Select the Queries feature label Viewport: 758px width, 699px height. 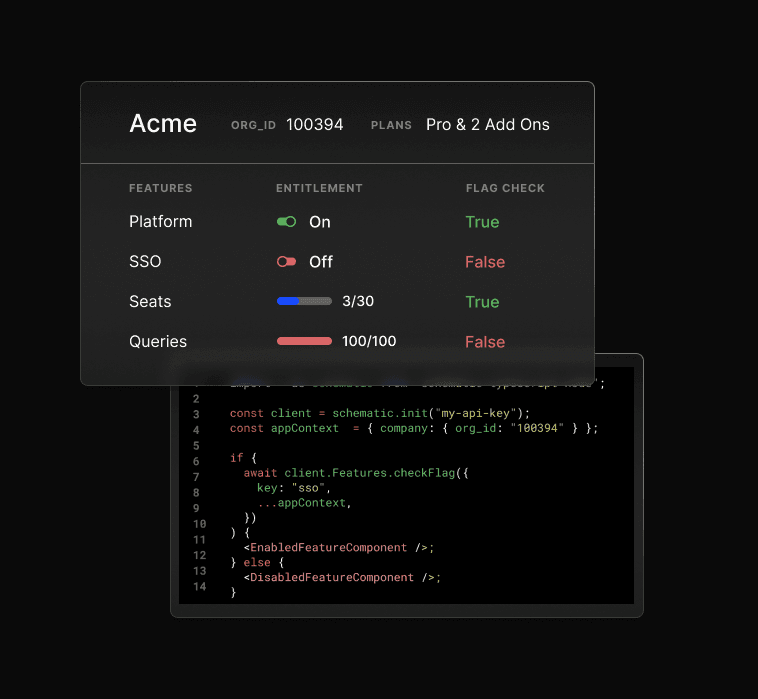pyautogui.click(x=158, y=342)
